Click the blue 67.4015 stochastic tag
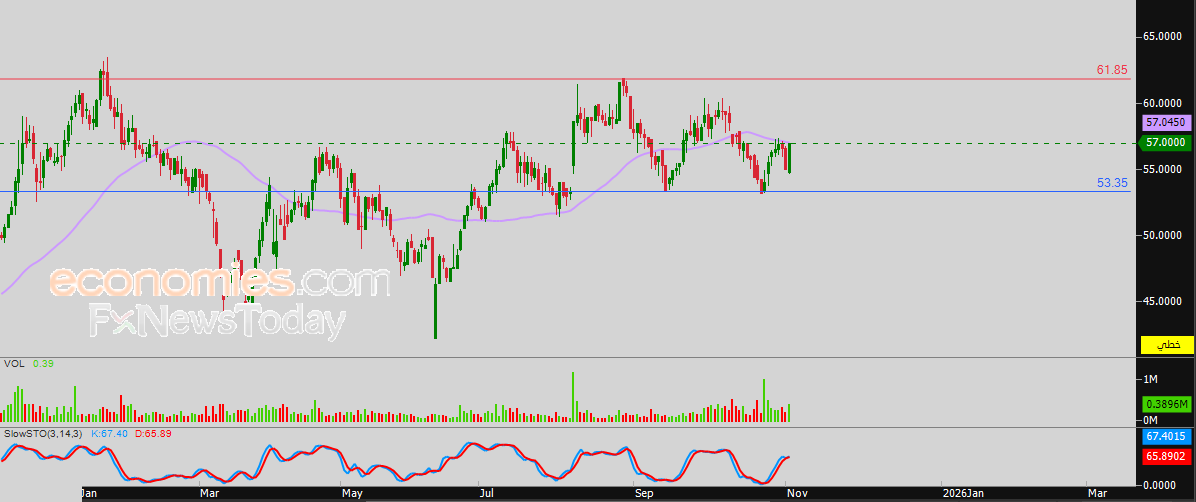This screenshot has height=502, width=1196. 1166,437
